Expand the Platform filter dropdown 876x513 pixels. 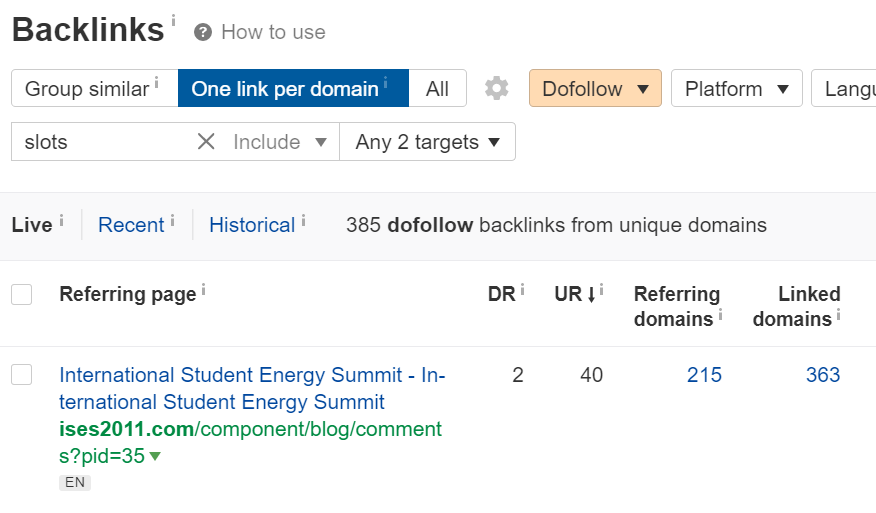pos(736,89)
